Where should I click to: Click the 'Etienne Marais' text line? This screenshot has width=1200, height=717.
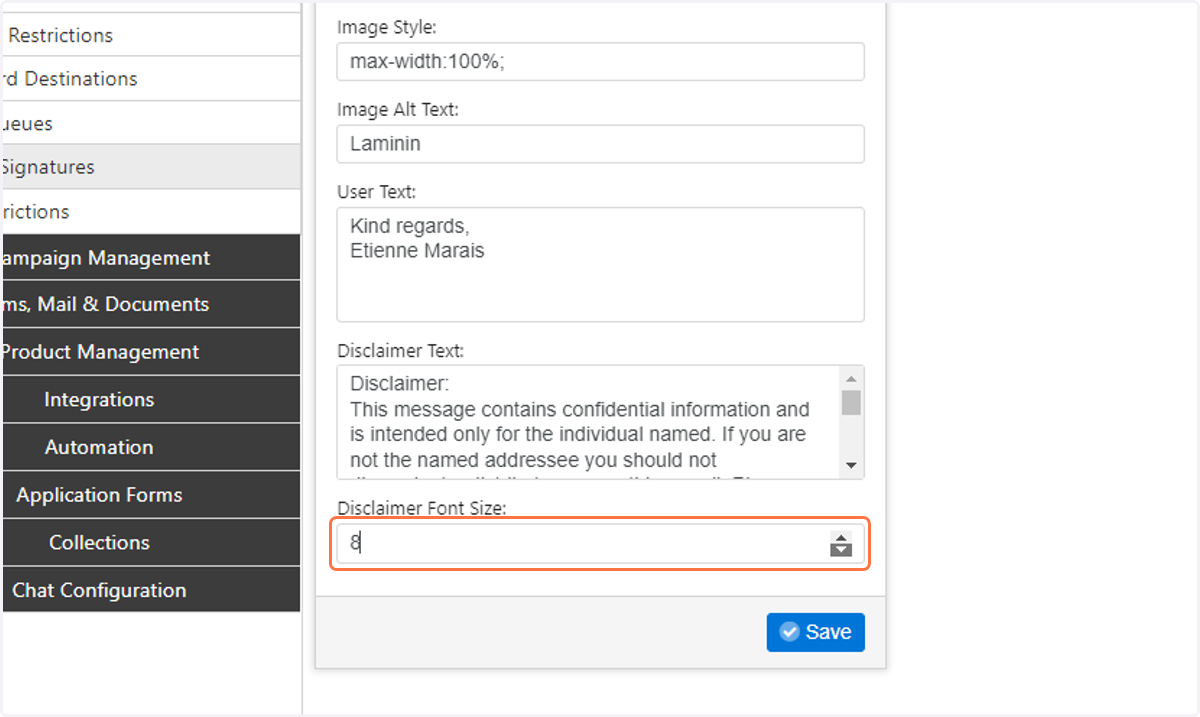coord(417,251)
